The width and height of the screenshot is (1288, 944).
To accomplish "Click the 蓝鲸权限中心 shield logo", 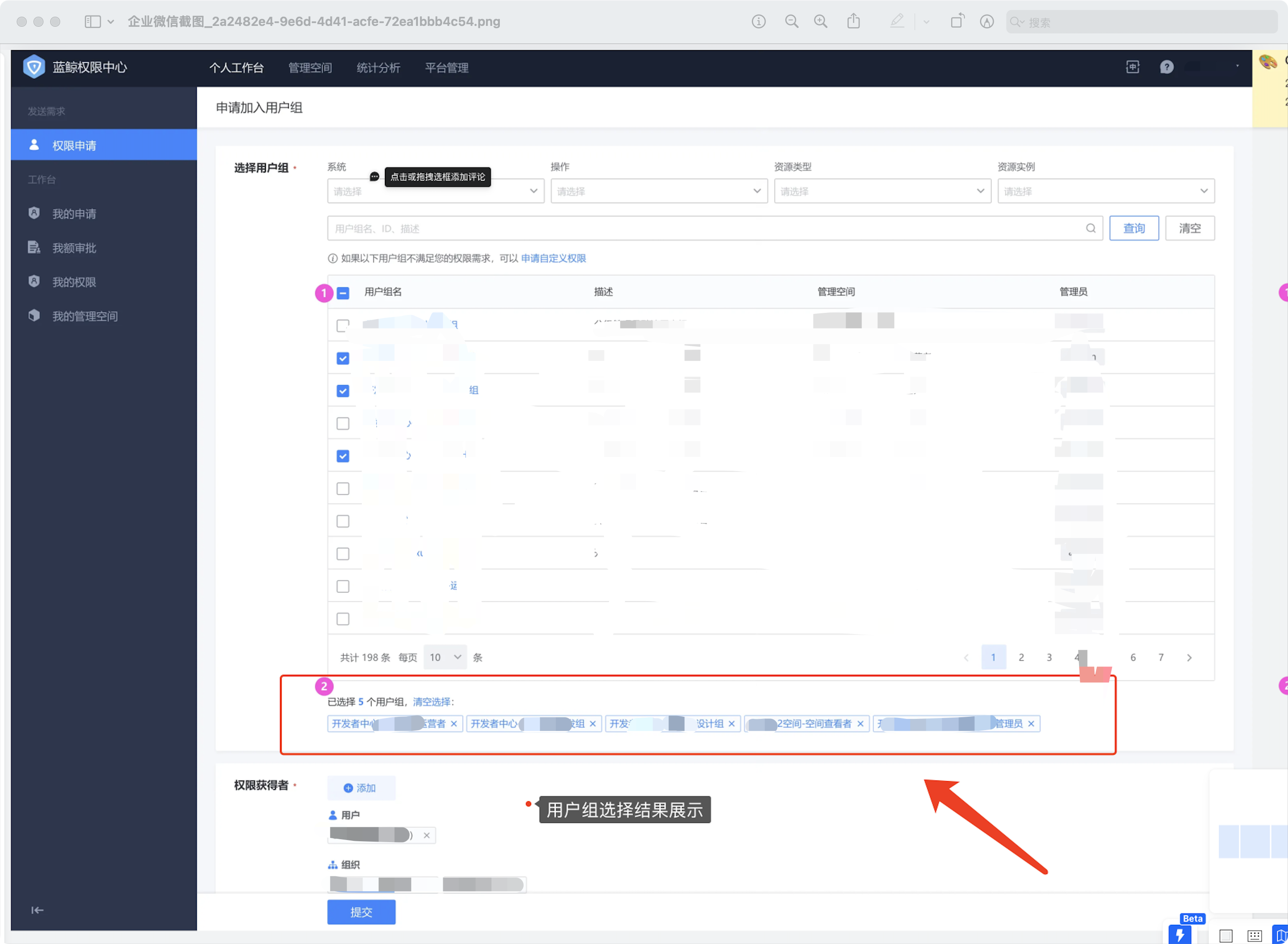I will (x=34, y=67).
